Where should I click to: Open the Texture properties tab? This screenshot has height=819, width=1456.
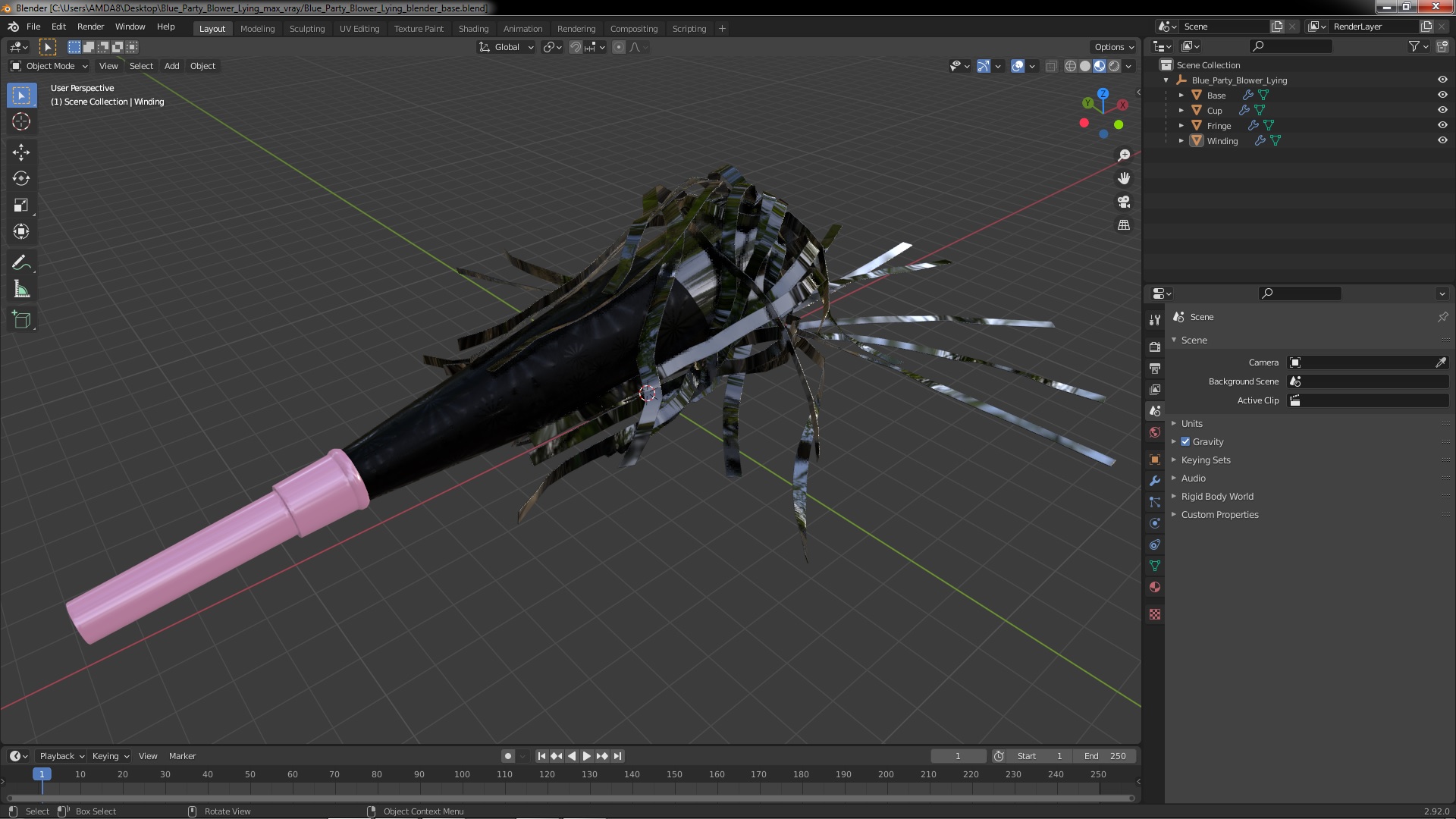pyautogui.click(x=1155, y=614)
